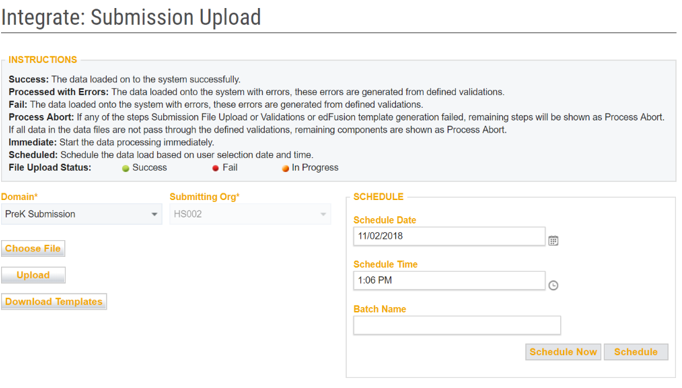Click the Integrate: Submission Upload page heading
Viewport: 682px width, 388px height.
click(131, 17)
